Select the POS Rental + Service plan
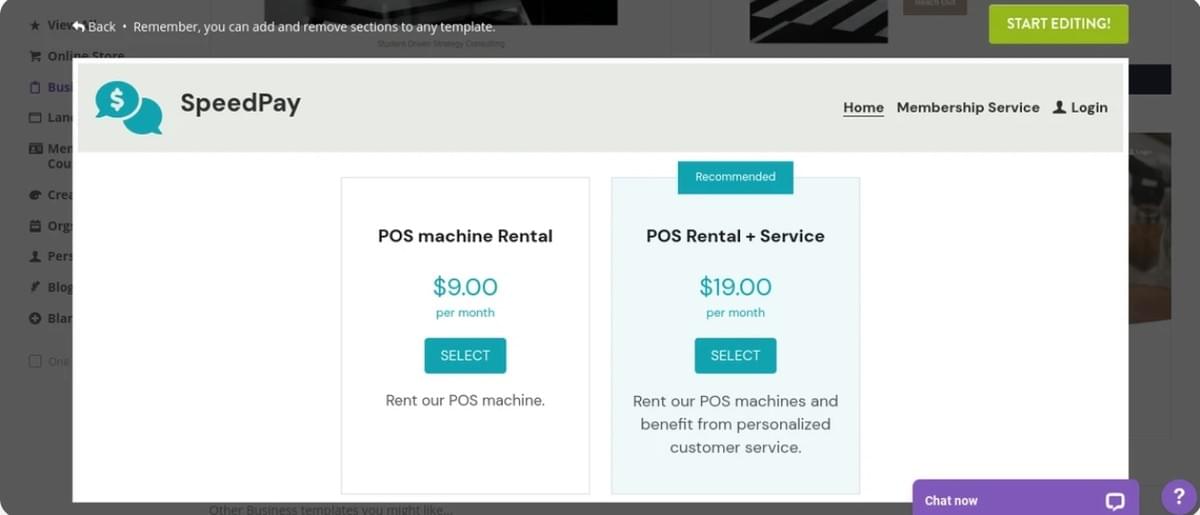 click(x=735, y=355)
